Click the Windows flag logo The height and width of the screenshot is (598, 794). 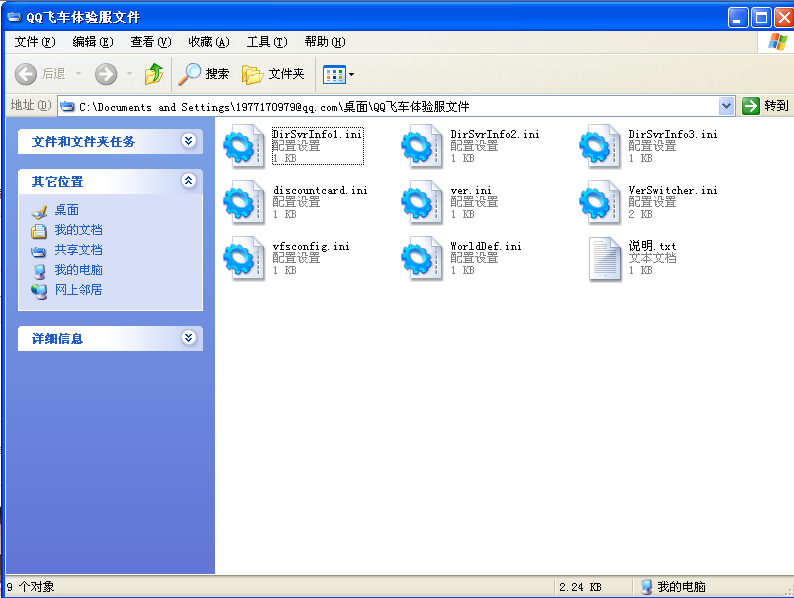coord(777,42)
